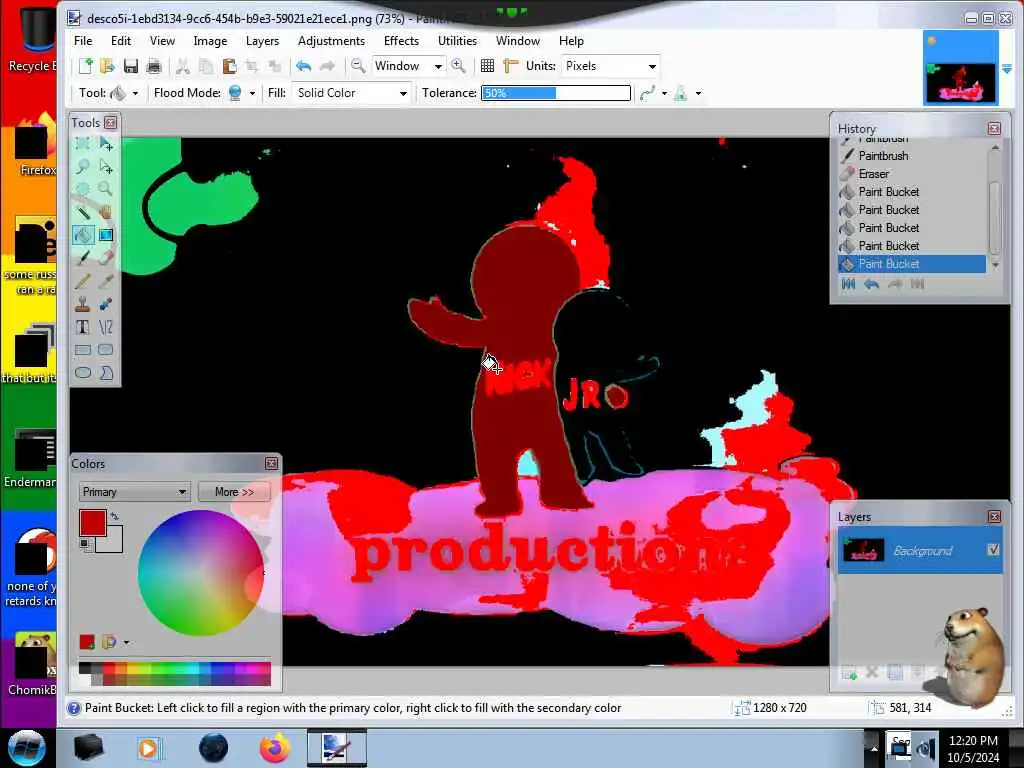The width and height of the screenshot is (1024, 768).
Task: Open the Effects menu
Action: [x=401, y=40]
